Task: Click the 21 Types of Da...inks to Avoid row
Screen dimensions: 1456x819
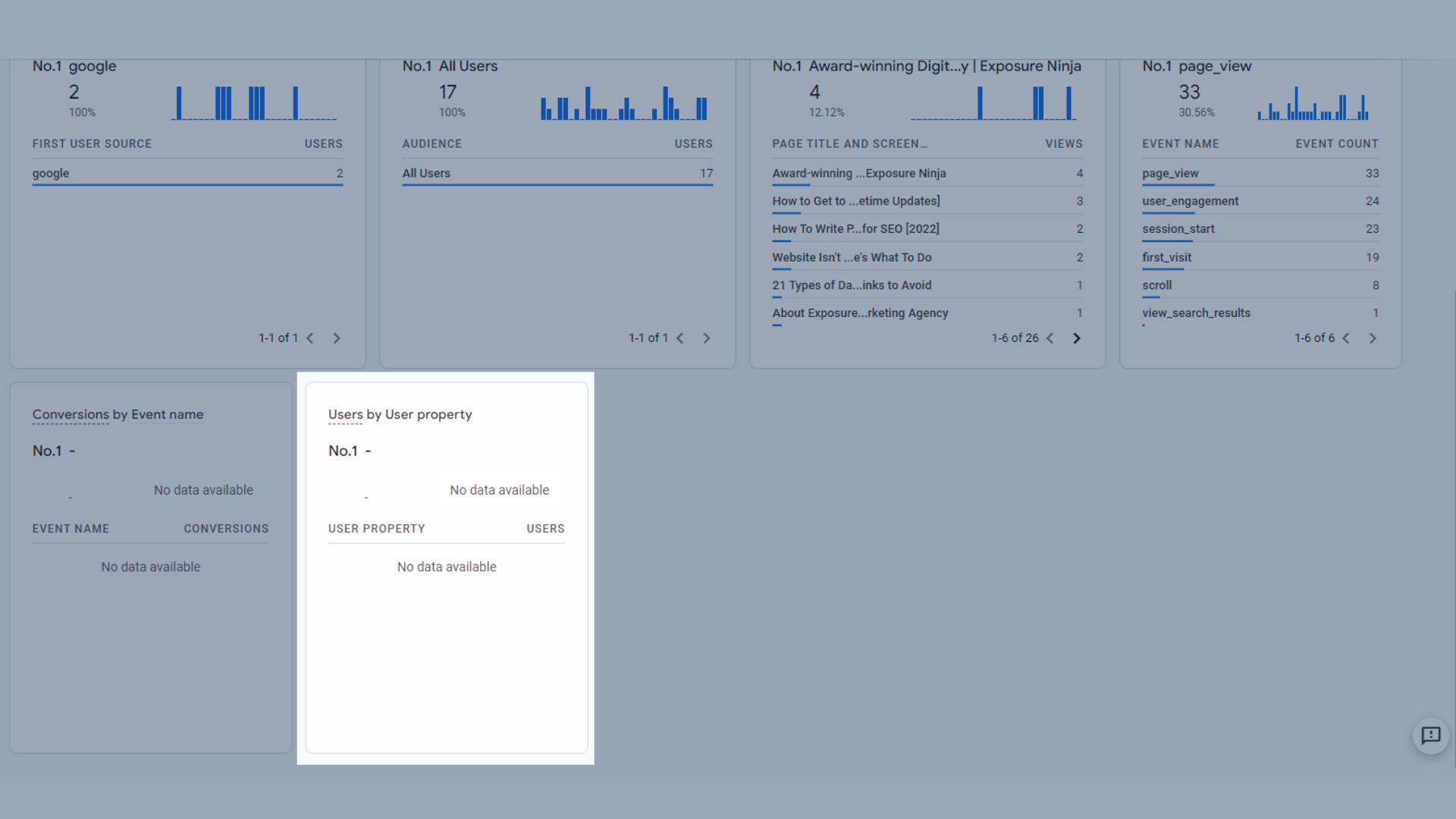Action: tap(852, 285)
